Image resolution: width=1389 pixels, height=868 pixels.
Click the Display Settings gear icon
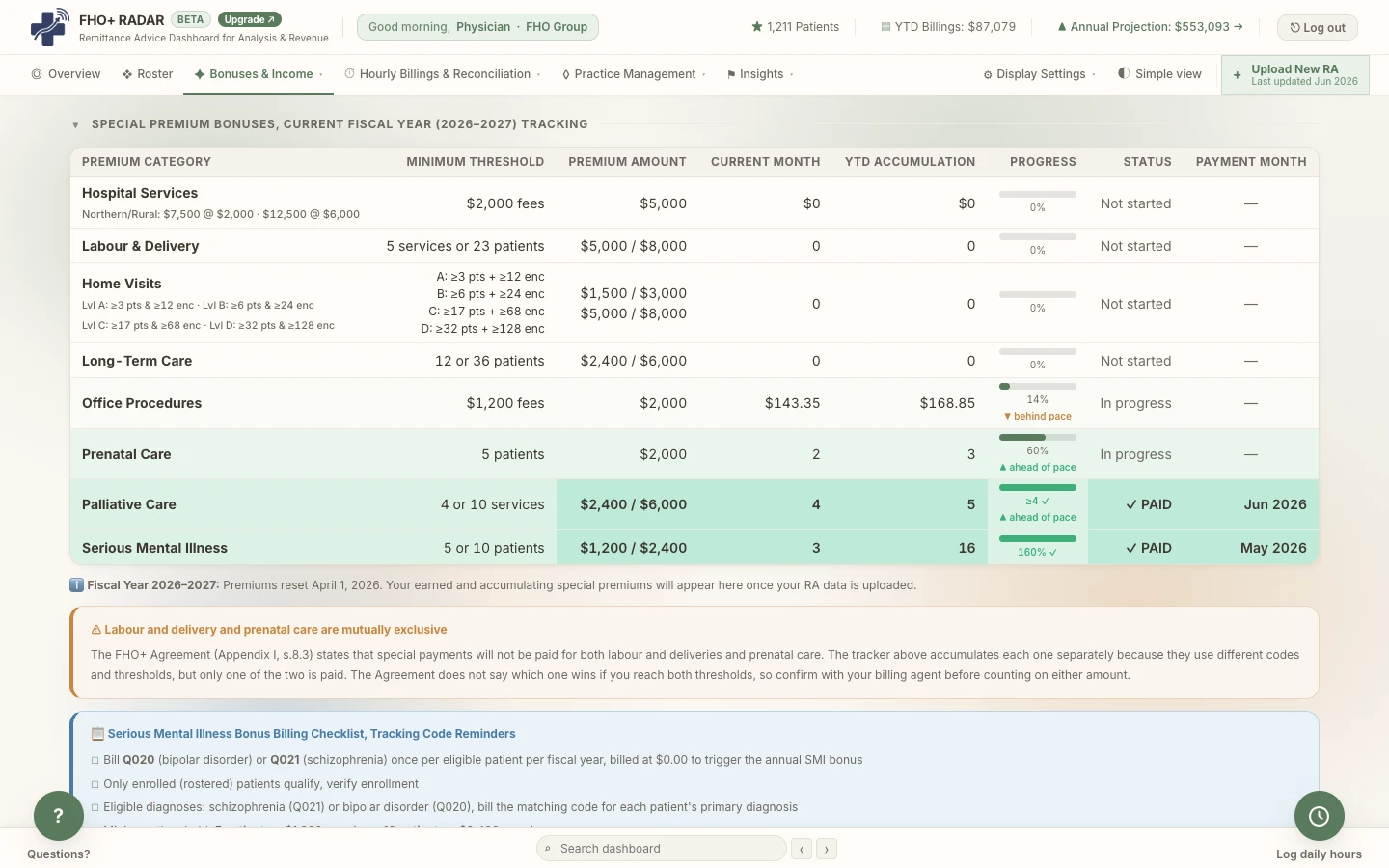pyautogui.click(x=988, y=74)
